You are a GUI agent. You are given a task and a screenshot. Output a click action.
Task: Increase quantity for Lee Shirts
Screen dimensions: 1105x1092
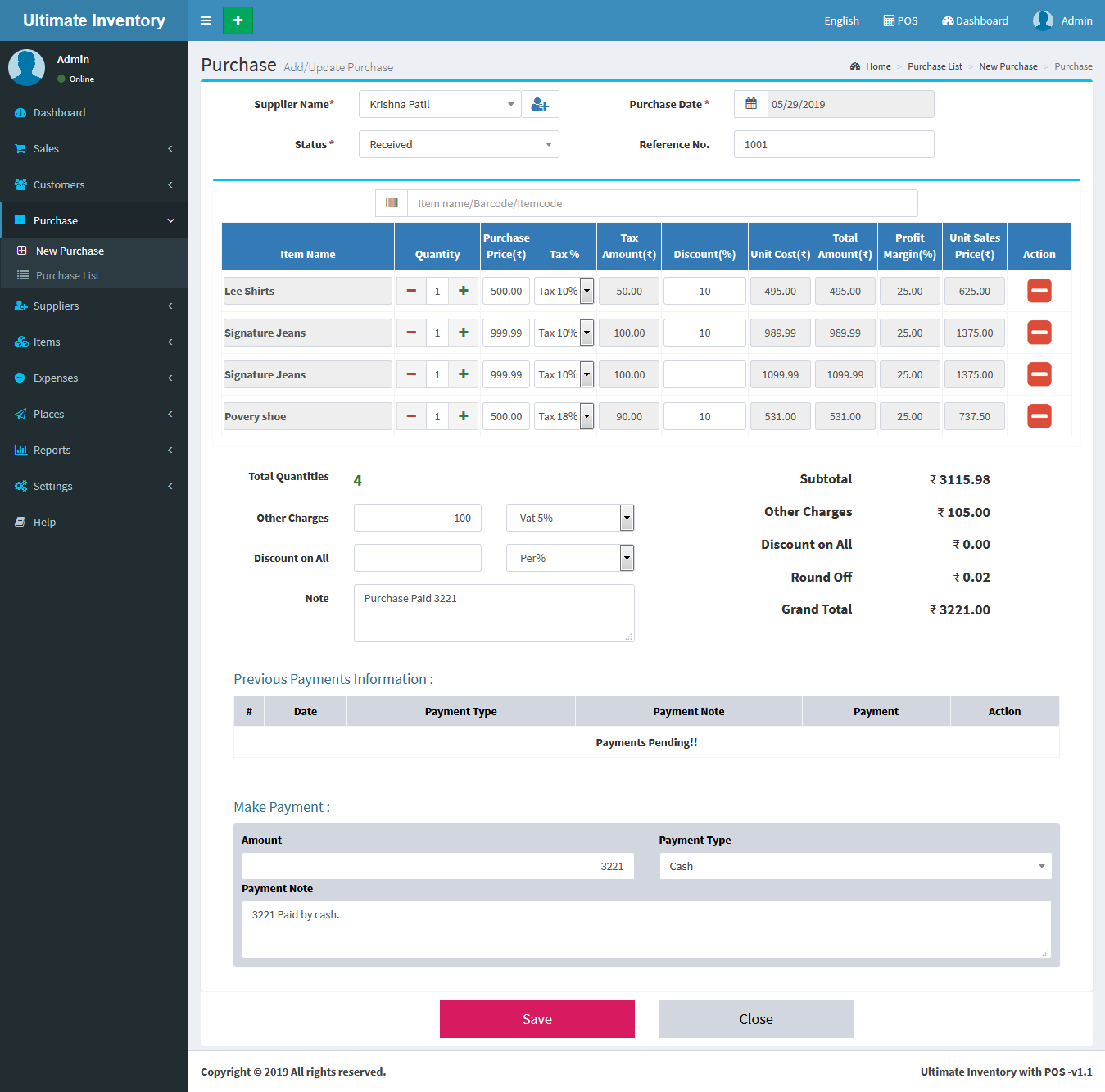463,291
